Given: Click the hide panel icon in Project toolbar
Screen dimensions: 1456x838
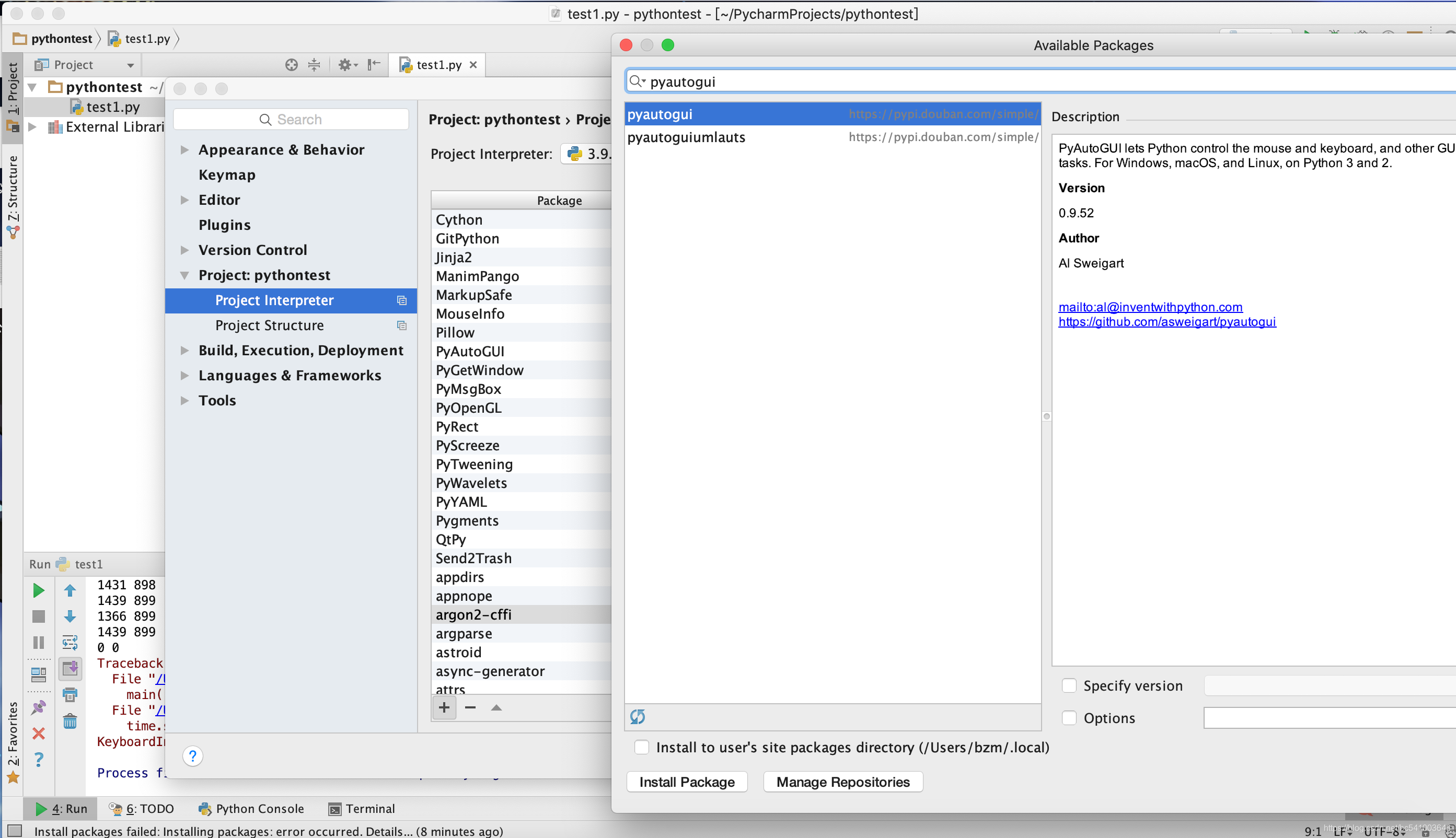Looking at the screenshot, I should 374,64.
